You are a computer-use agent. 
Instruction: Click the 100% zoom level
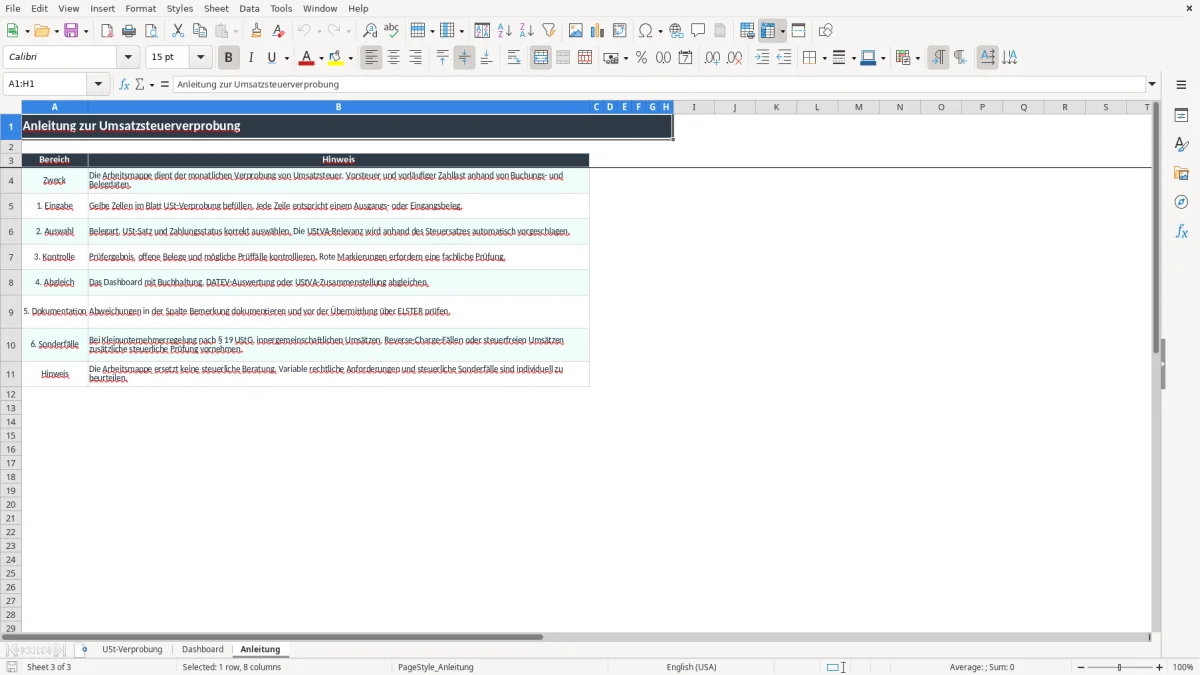pos(1183,667)
